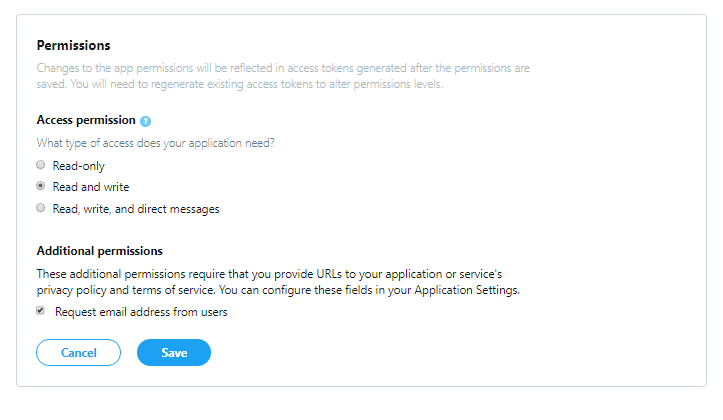723x420 pixels.
Task: Click the Permissions heading
Action: 74,46
